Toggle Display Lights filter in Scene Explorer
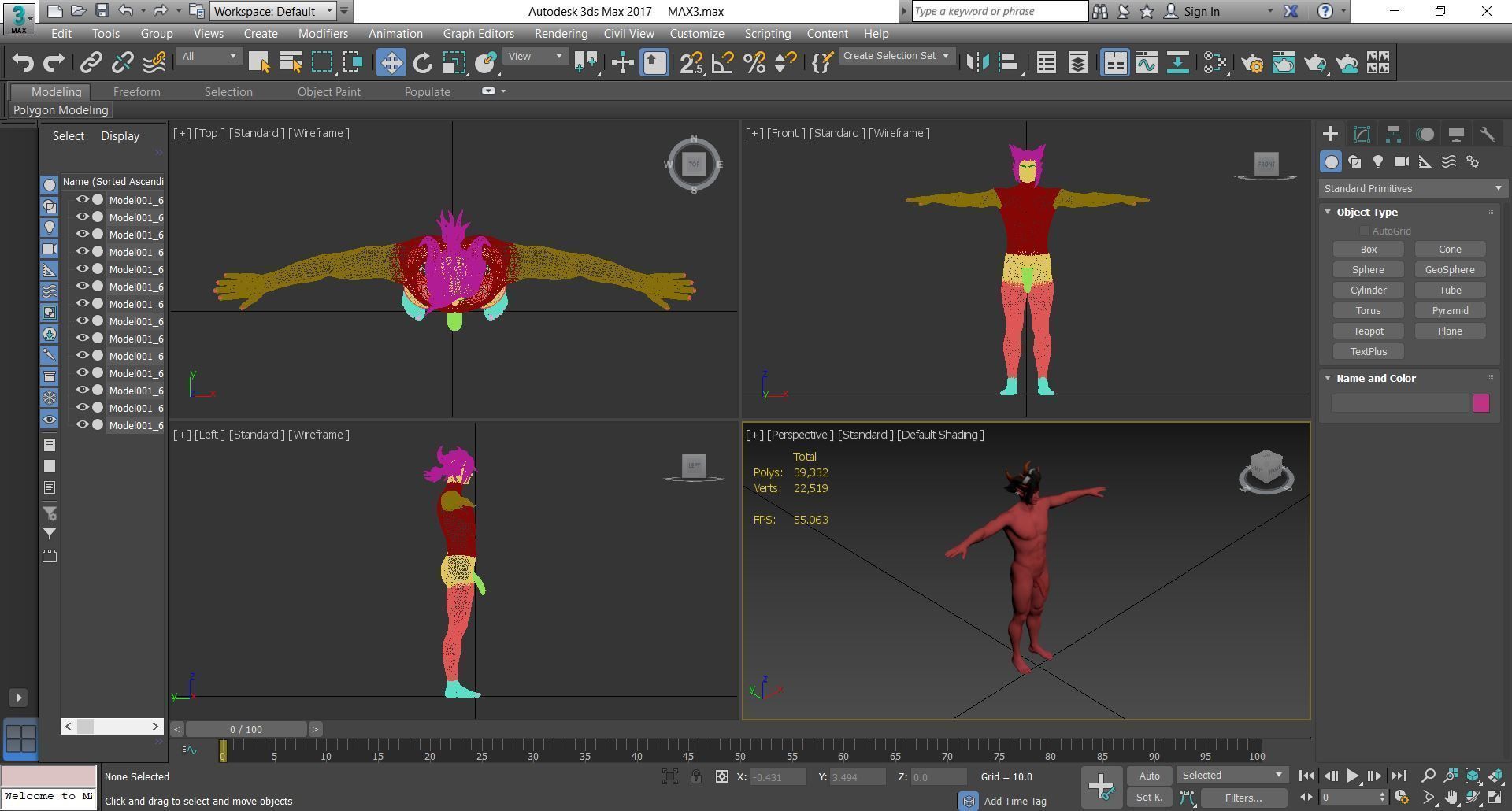Viewport: 1512px width, 811px height. click(50, 228)
